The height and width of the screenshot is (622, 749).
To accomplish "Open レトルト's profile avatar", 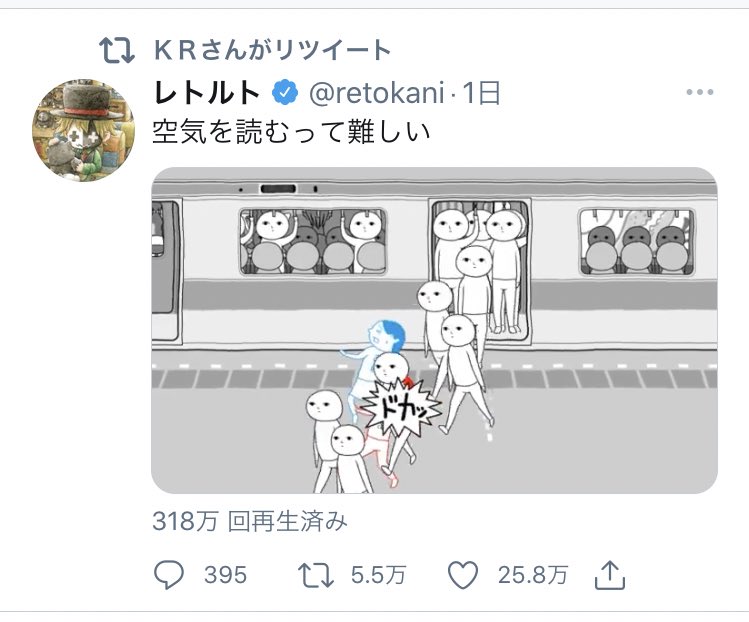I will pyautogui.click(x=83, y=130).
